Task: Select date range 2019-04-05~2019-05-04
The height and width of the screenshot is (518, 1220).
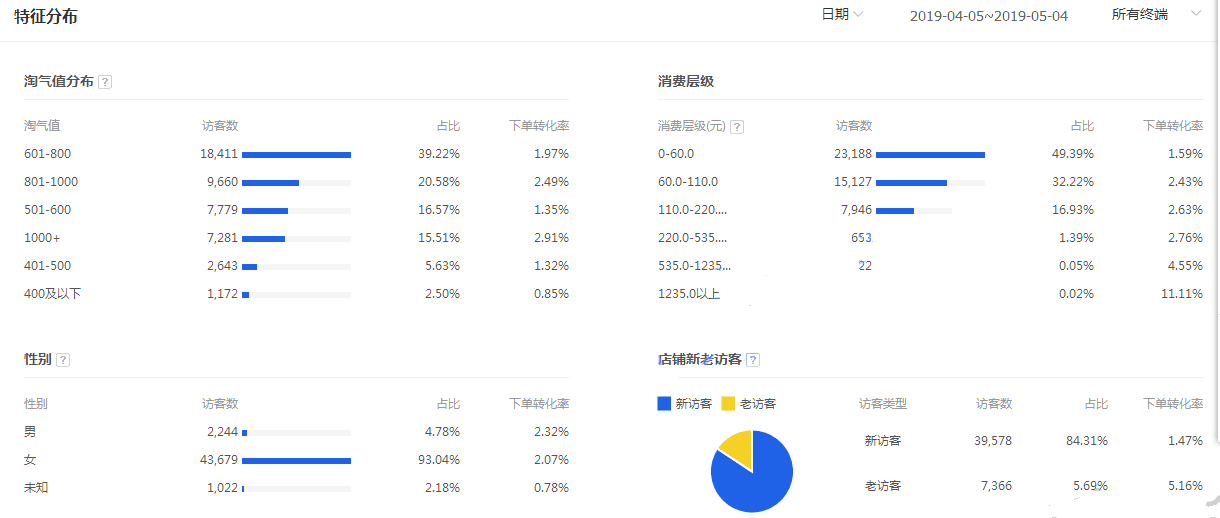Action: [x=988, y=16]
